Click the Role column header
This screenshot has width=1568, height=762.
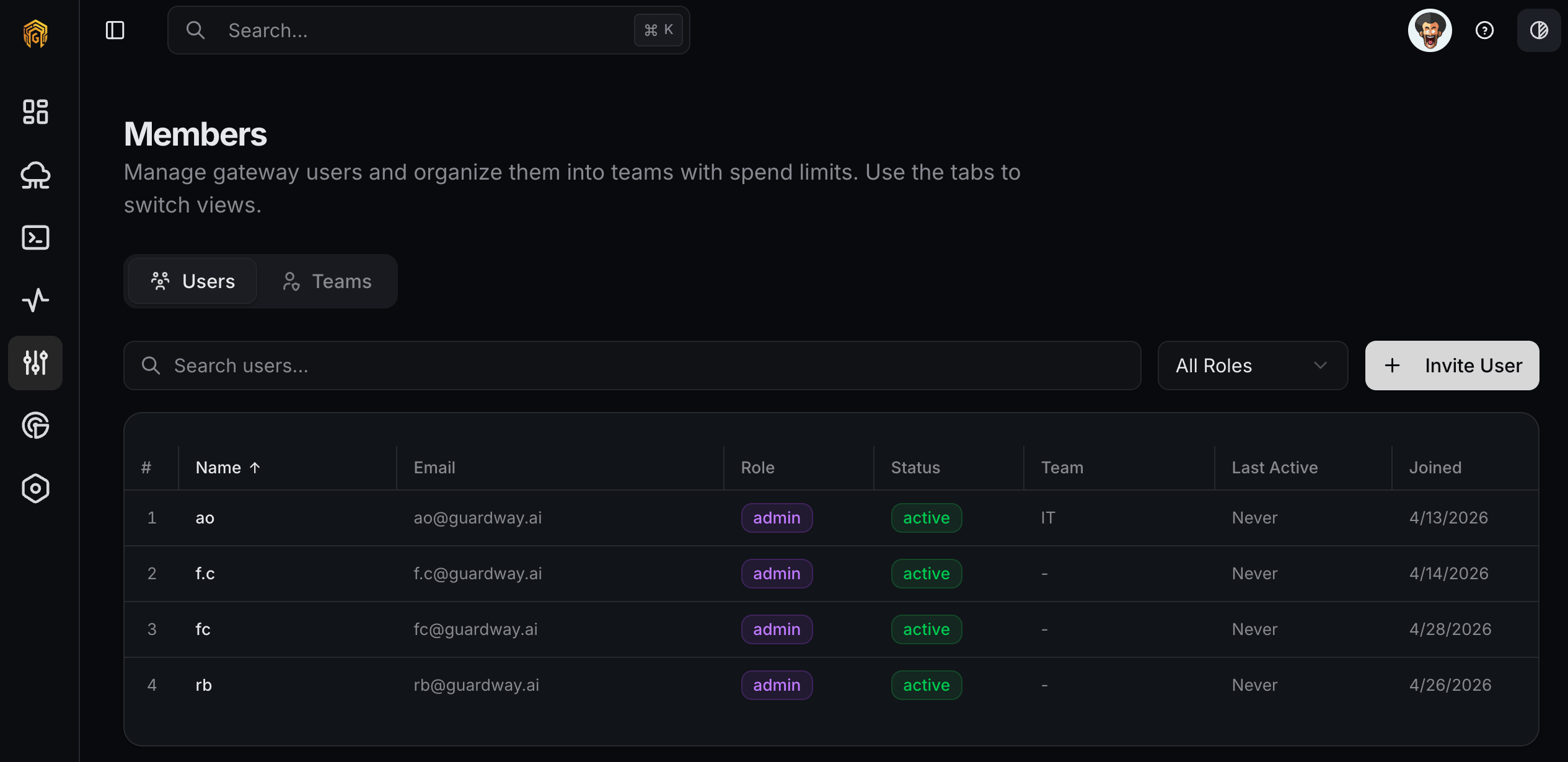pyautogui.click(x=757, y=468)
